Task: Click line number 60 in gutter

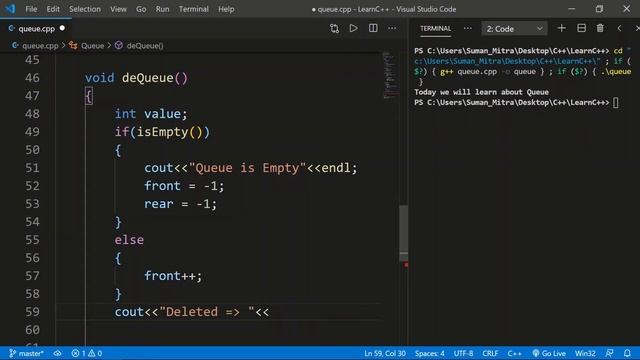Action: click(32, 330)
